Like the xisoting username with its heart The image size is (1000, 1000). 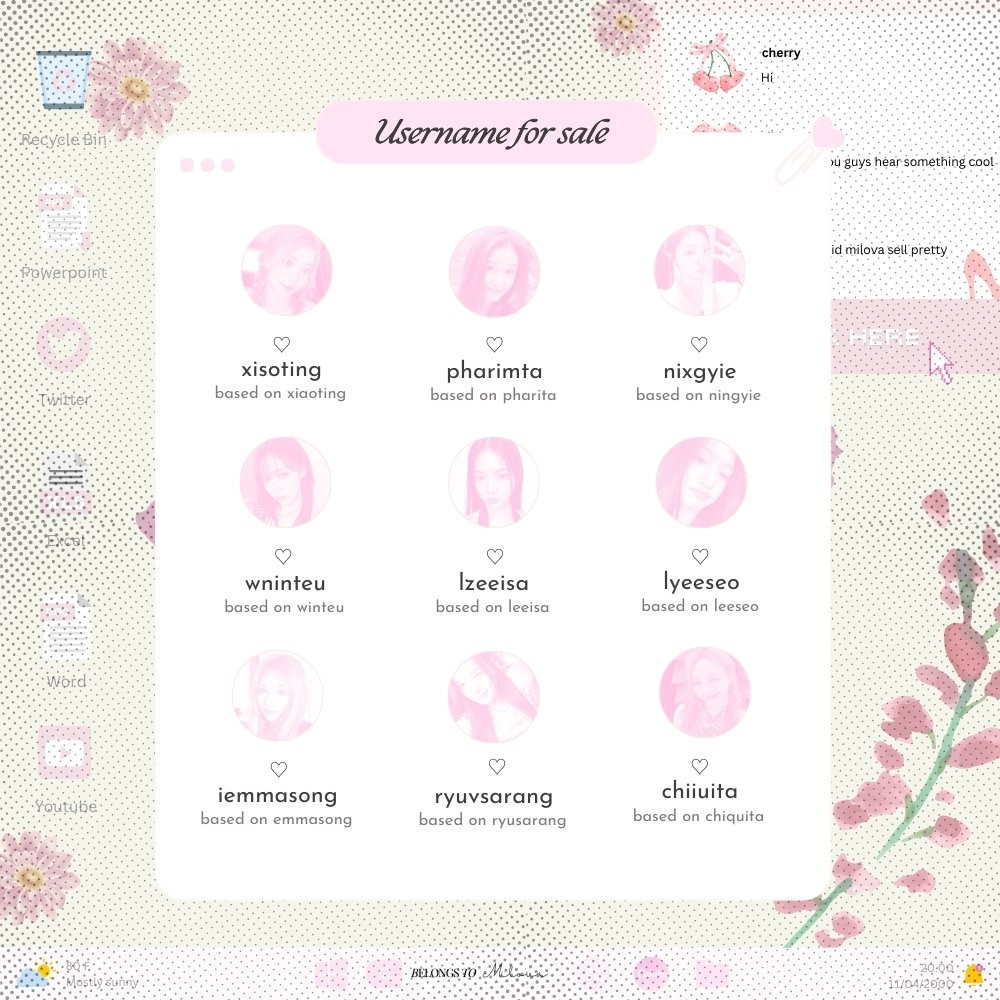[282, 344]
